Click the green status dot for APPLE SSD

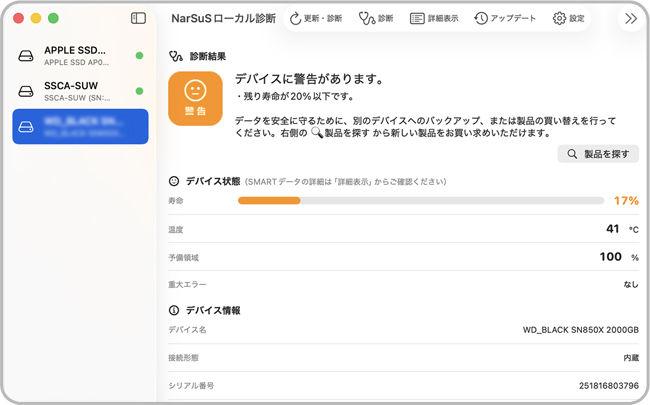[139, 56]
